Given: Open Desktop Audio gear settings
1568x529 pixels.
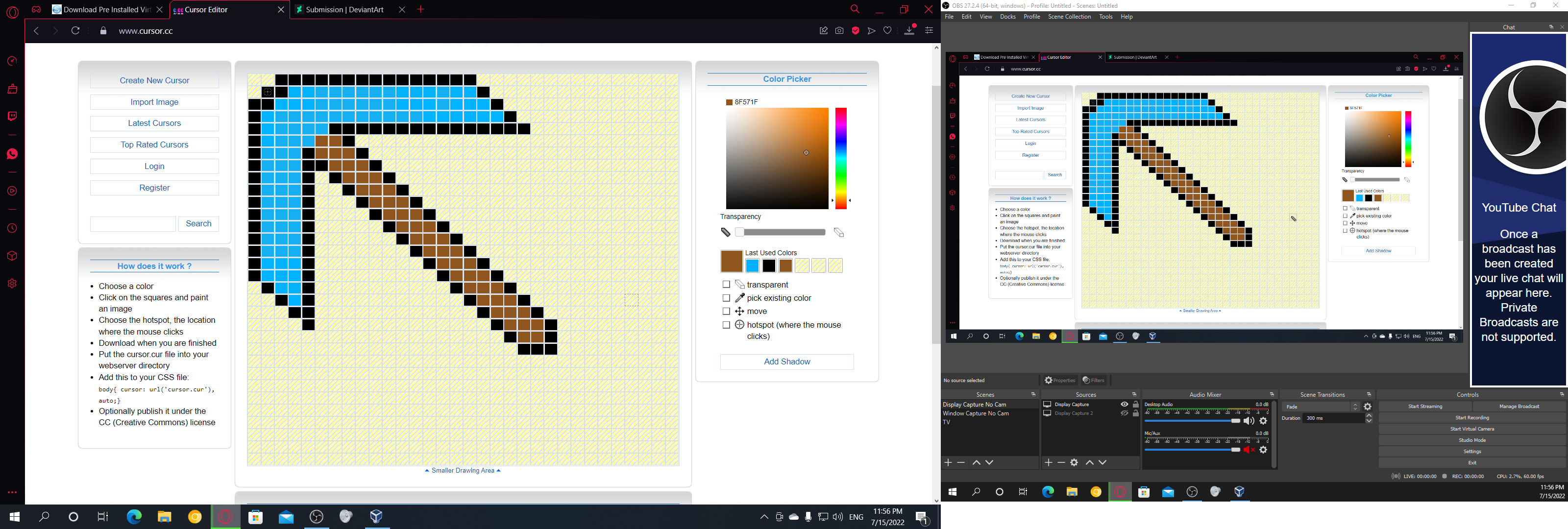Looking at the screenshot, I should point(1263,421).
